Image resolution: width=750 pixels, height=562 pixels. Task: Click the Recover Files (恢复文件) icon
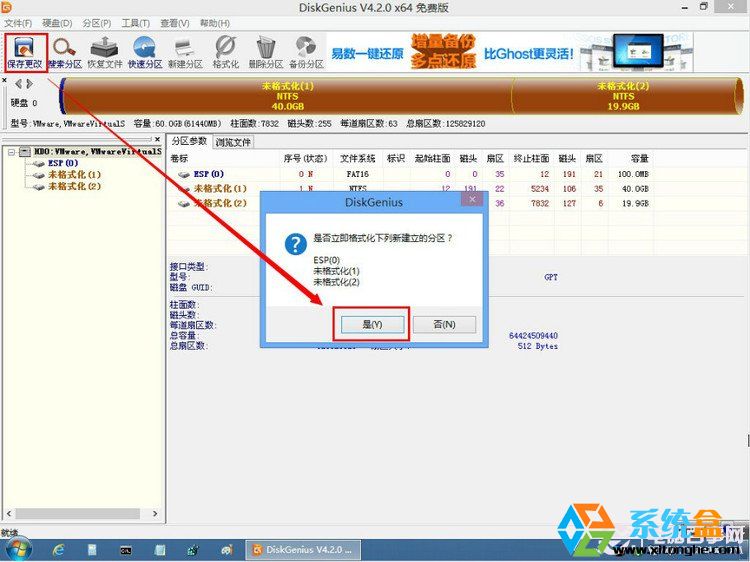pyautogui.click(x=105, y=52)
